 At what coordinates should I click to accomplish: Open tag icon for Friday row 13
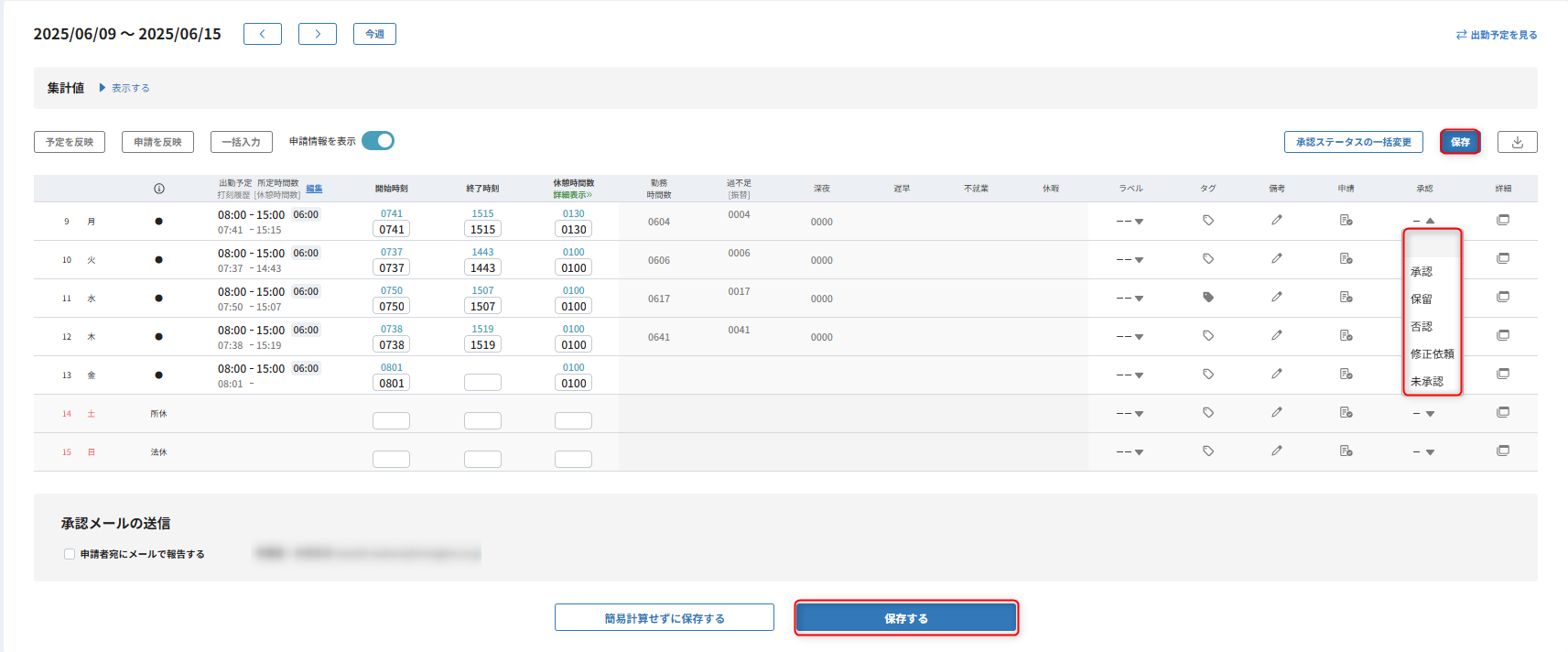tap(1208, 374)
